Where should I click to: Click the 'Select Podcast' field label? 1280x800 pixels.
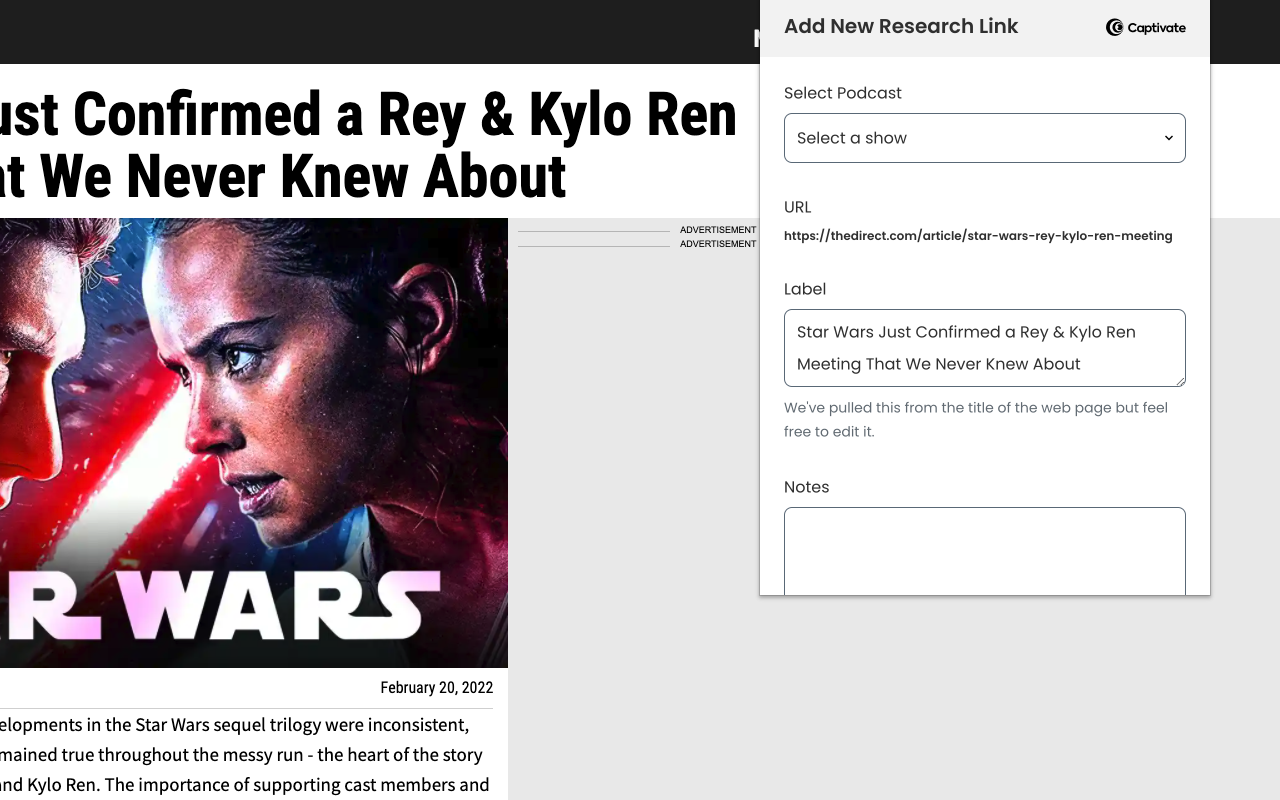[x=843, y=93]
